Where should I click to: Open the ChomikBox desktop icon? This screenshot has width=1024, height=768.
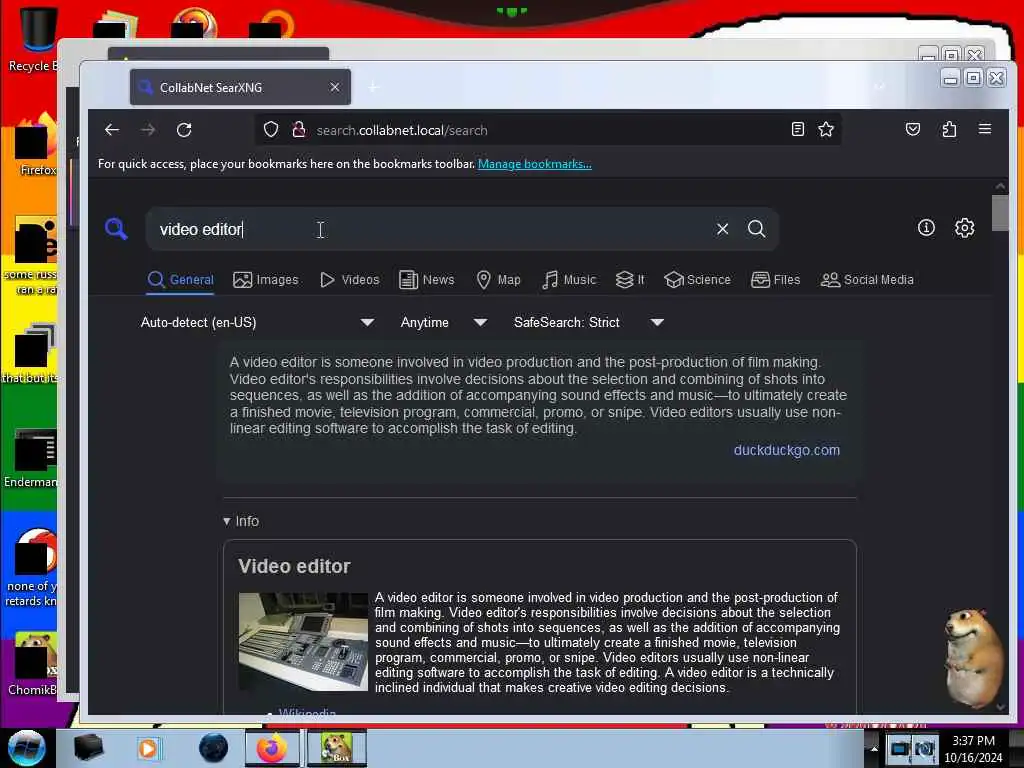click(x=33, y=664)
